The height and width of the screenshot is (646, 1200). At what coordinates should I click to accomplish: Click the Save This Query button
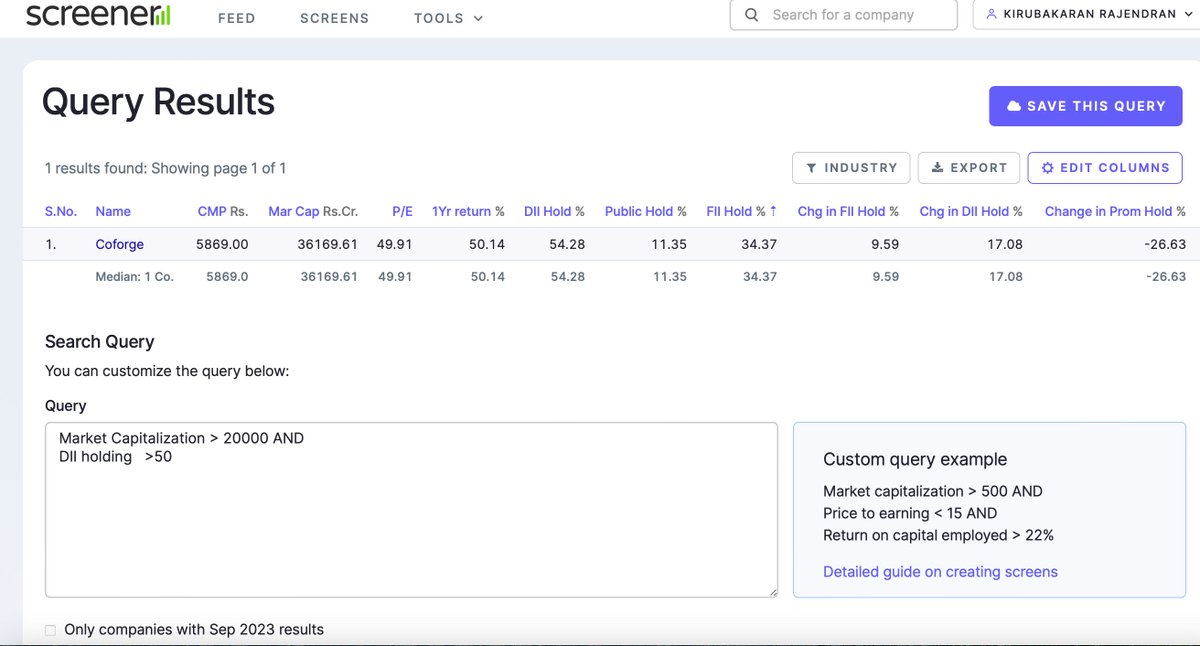point(1086,106)
